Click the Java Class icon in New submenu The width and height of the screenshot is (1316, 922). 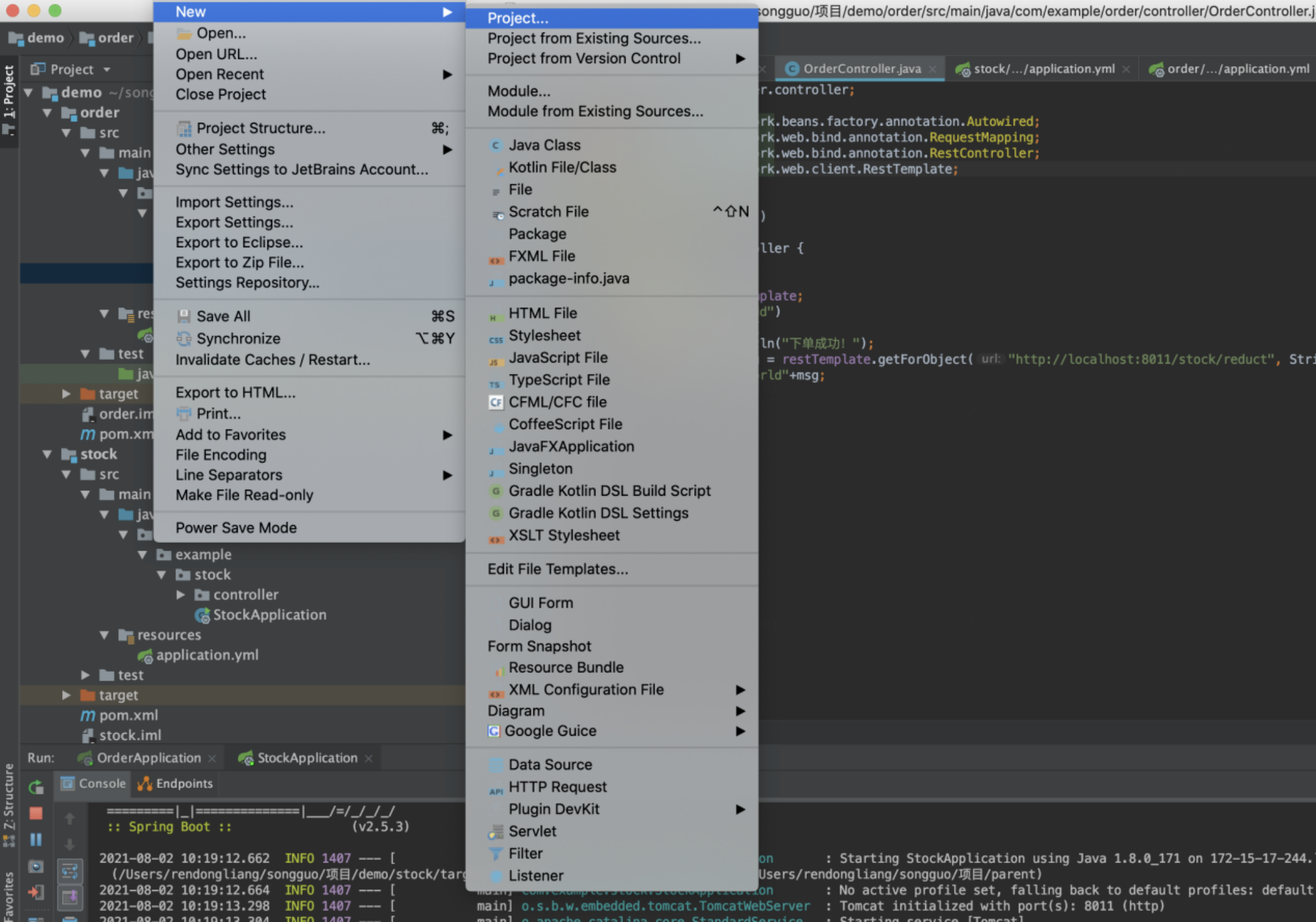coord(495,145)
